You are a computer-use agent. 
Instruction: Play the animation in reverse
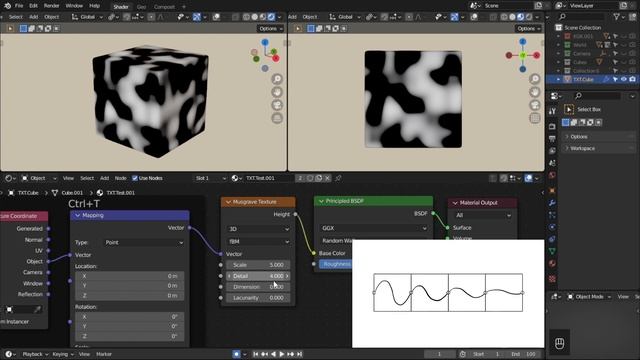(x=273, y=354)
